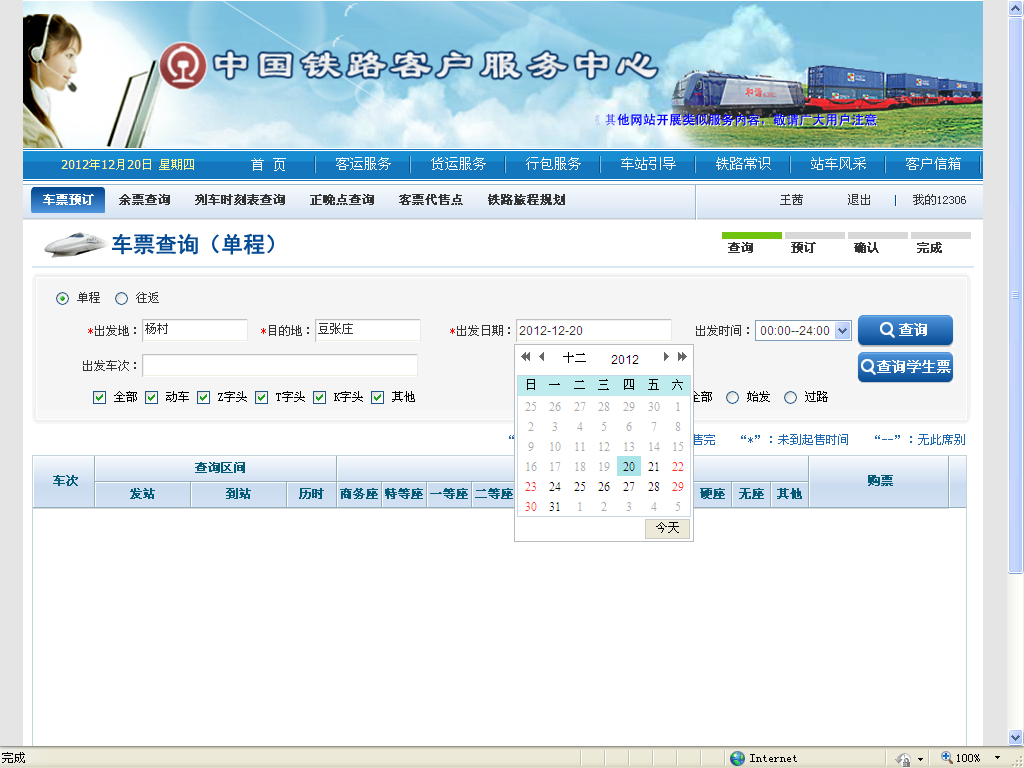Screen dimensions: 1024x768
Task: Click the 确认 progress step label
Action: tap(866, 248)
